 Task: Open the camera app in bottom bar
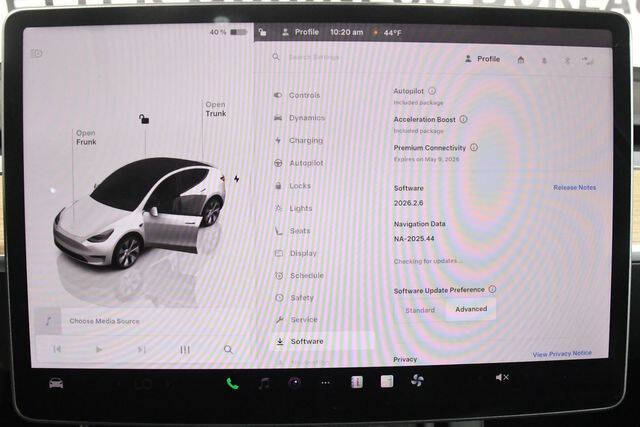click(x=295, y=383)
